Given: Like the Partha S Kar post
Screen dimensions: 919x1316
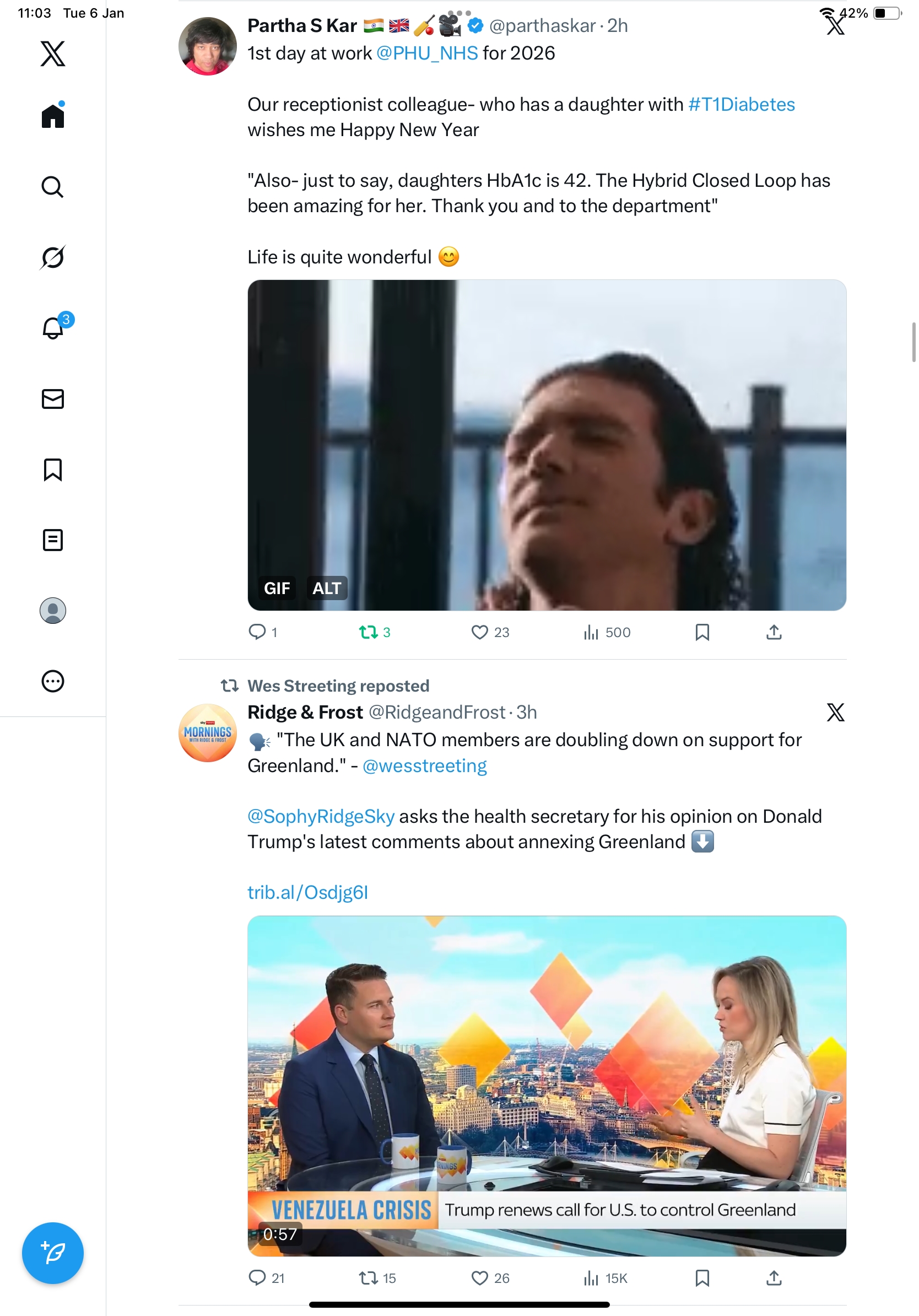Looking at the screenshot, I should click(479, 632).
